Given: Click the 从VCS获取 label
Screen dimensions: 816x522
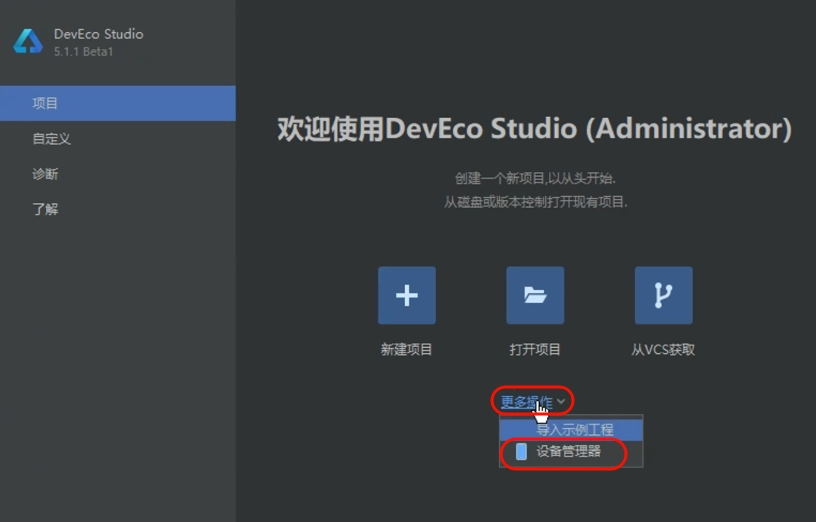Looking at the screenshot, I should point(663,349).
